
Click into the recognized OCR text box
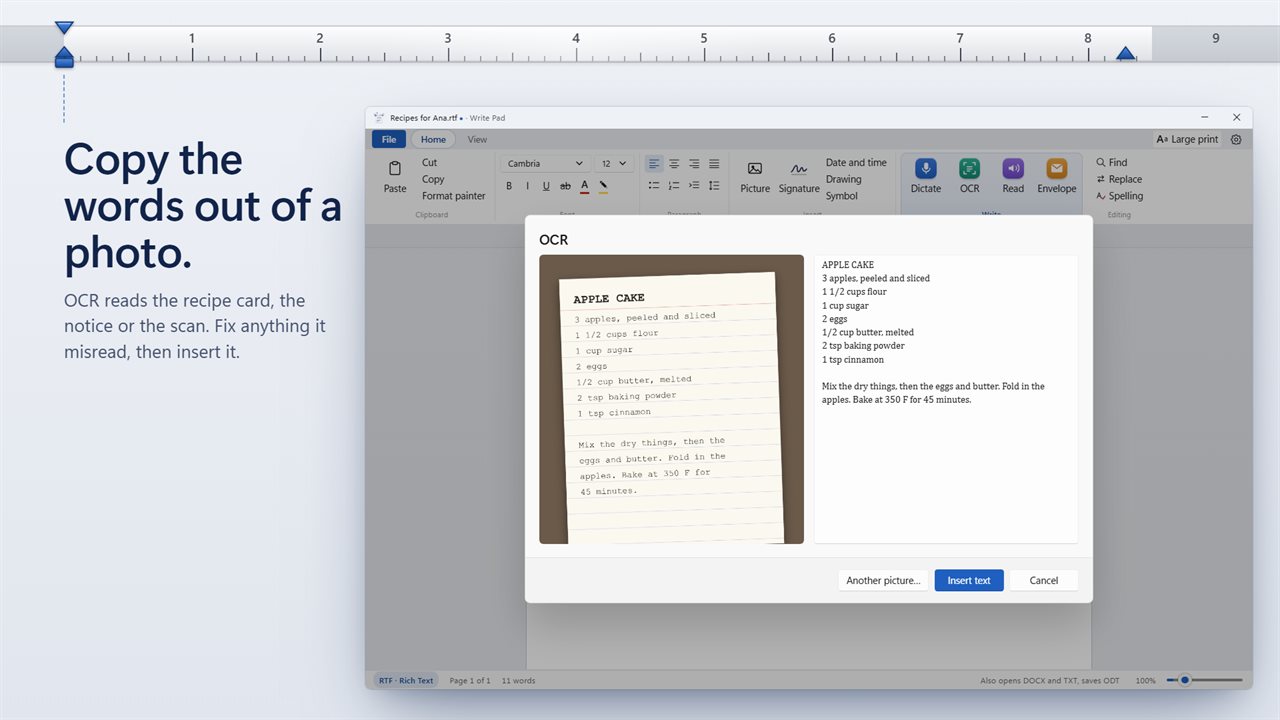pos(946,399)
